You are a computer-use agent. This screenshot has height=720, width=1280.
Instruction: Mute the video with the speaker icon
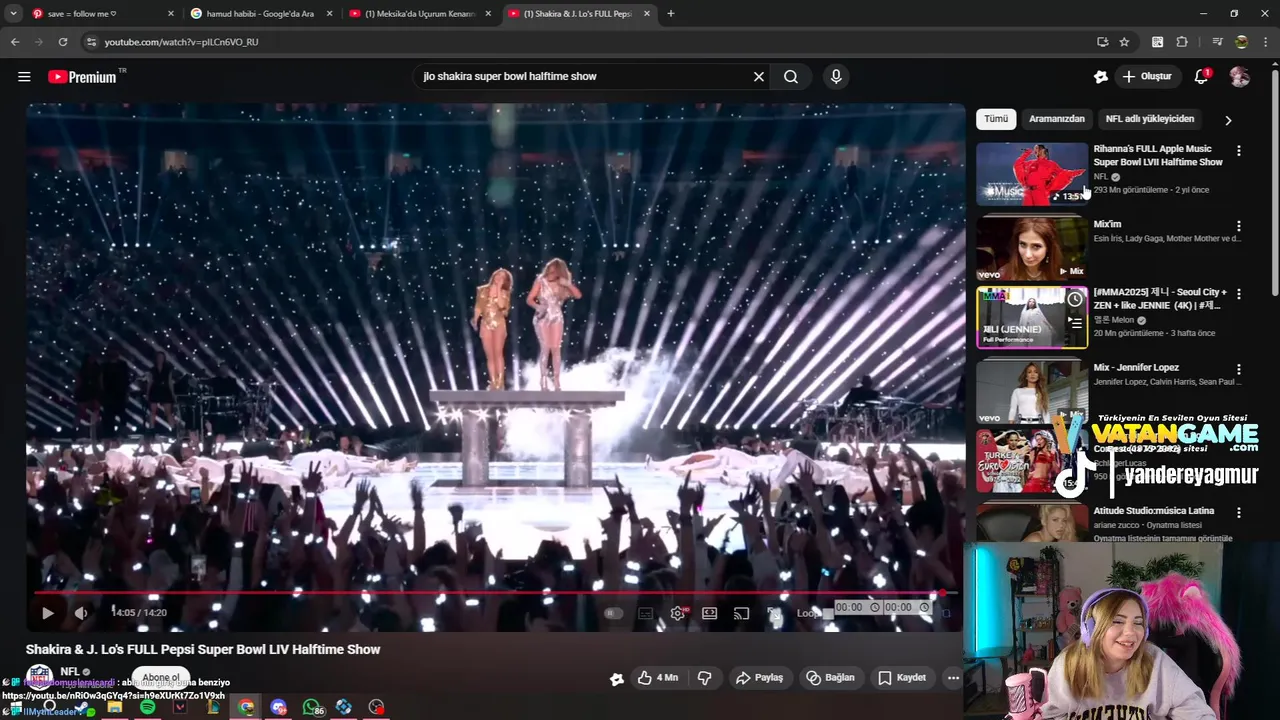coord(81,613)
